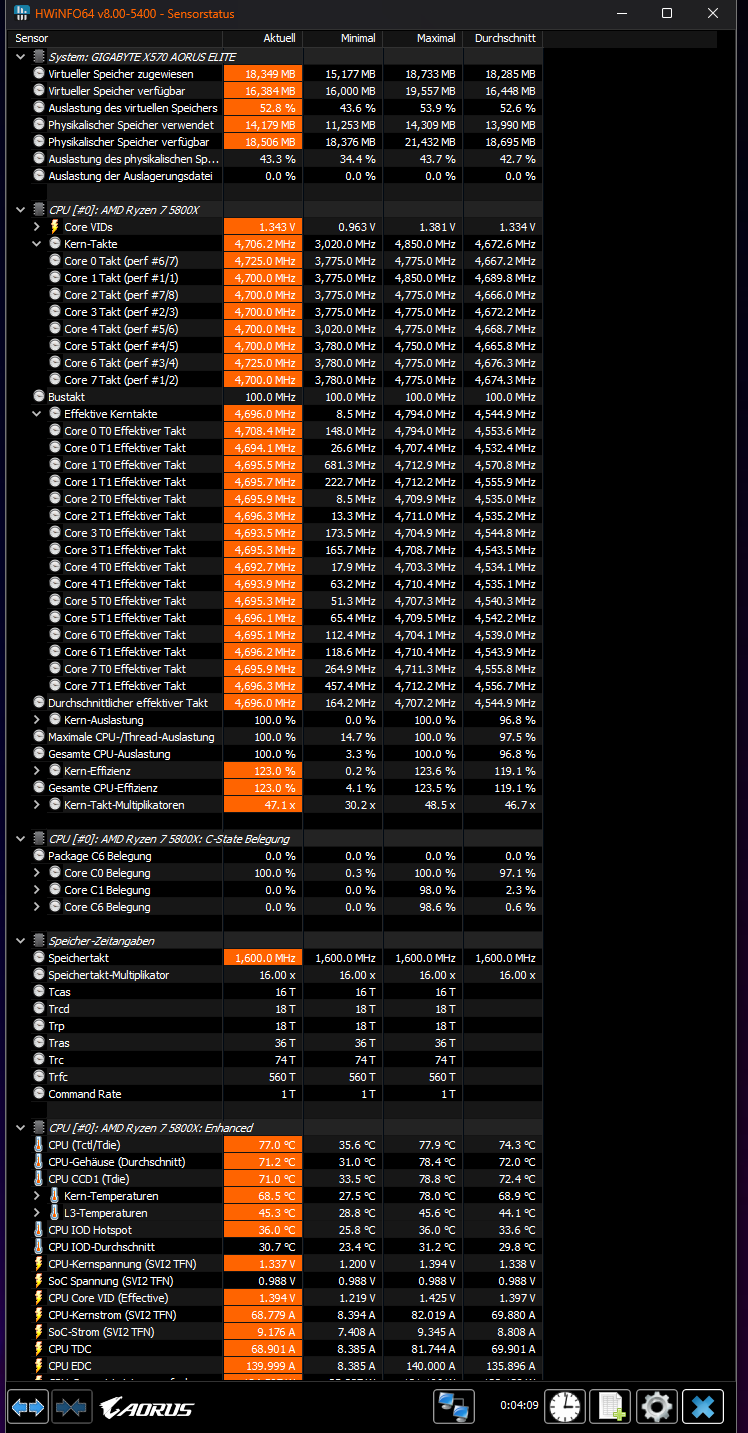Click the circle icon beside Speichertakt
748x1433 pixels.
pos(39,958)
